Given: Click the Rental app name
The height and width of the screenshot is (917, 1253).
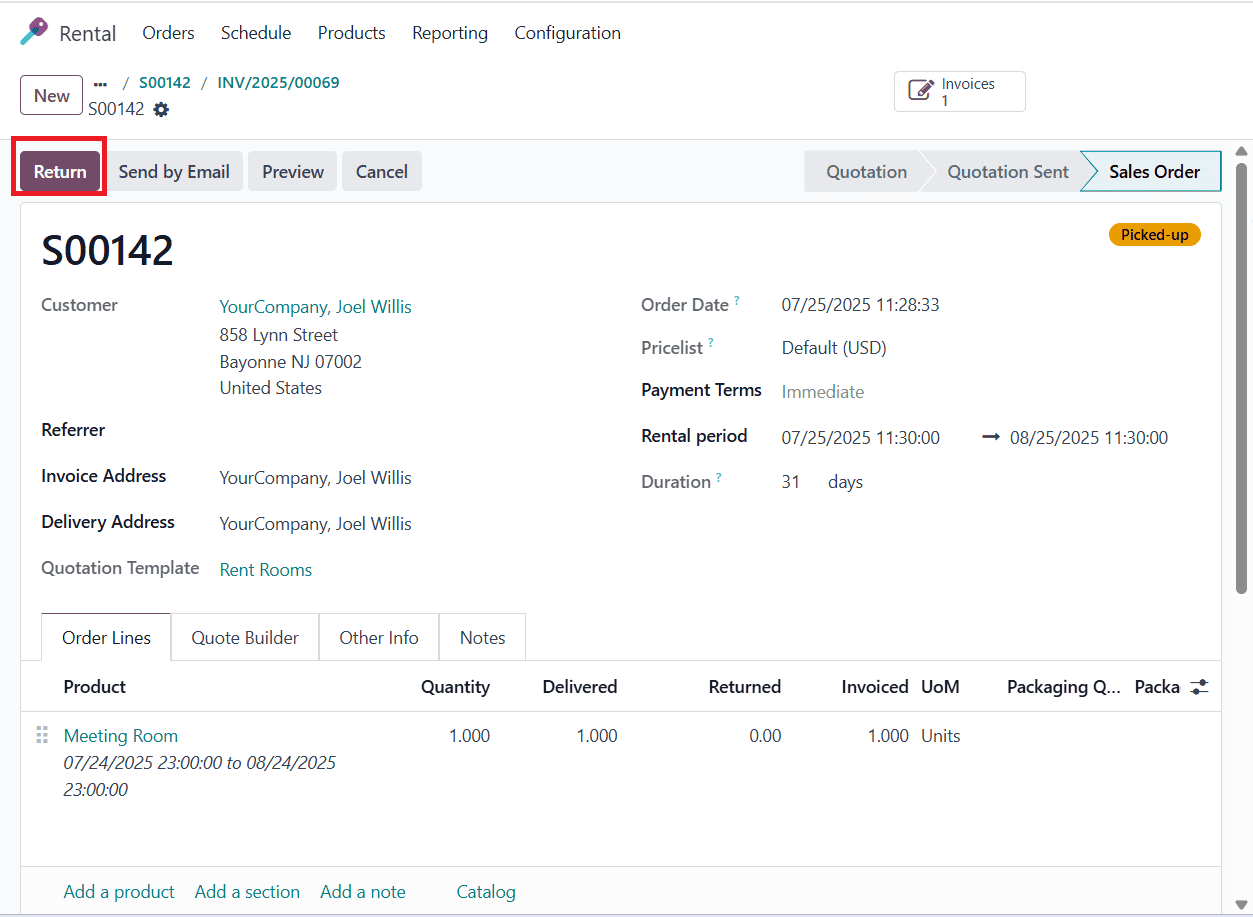Looking at the screenshot, I should point(88,33).
